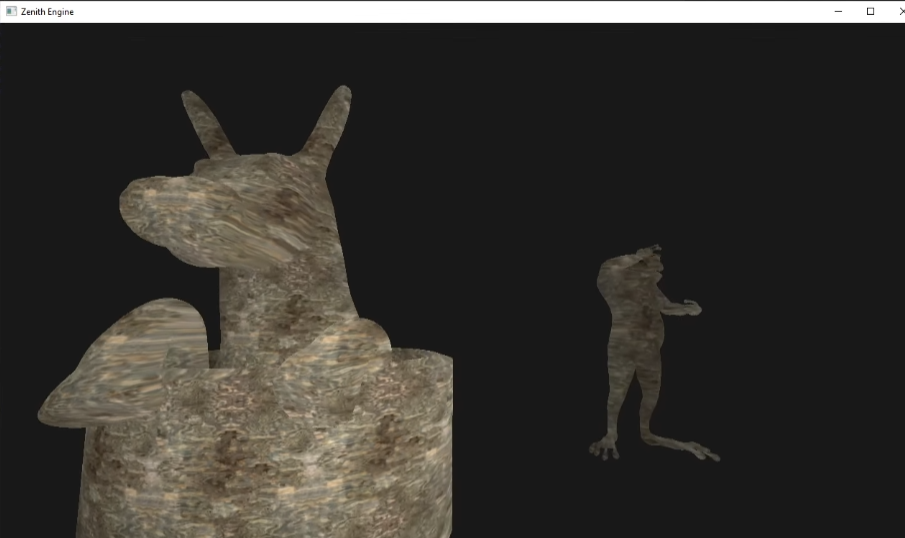Minimize the Zenith Engine window
The height and width of the screenshot is (538, 905).
[x=838, y=12]
